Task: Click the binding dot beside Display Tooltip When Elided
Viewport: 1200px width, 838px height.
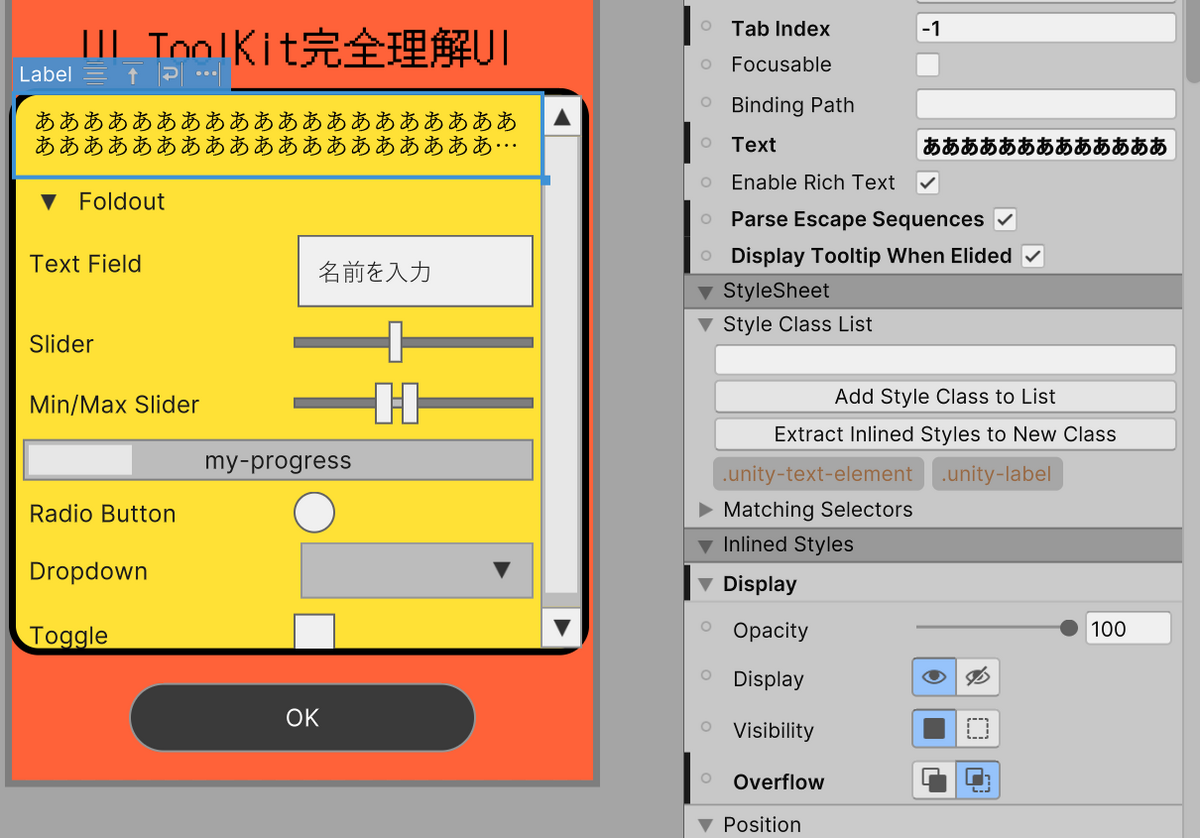Action: (707, 255)
